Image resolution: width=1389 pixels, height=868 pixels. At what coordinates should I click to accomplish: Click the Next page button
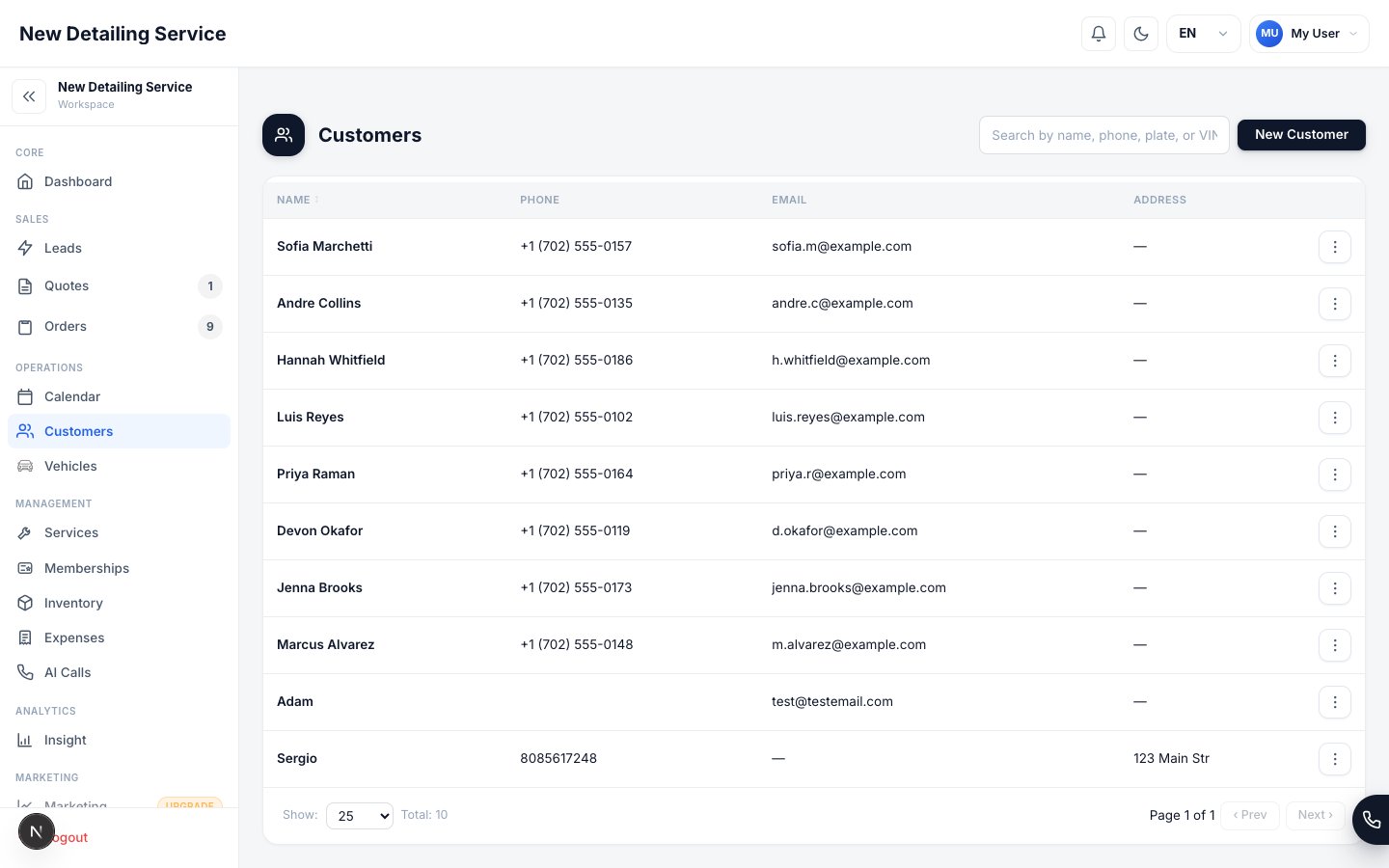click(1316, 815)
